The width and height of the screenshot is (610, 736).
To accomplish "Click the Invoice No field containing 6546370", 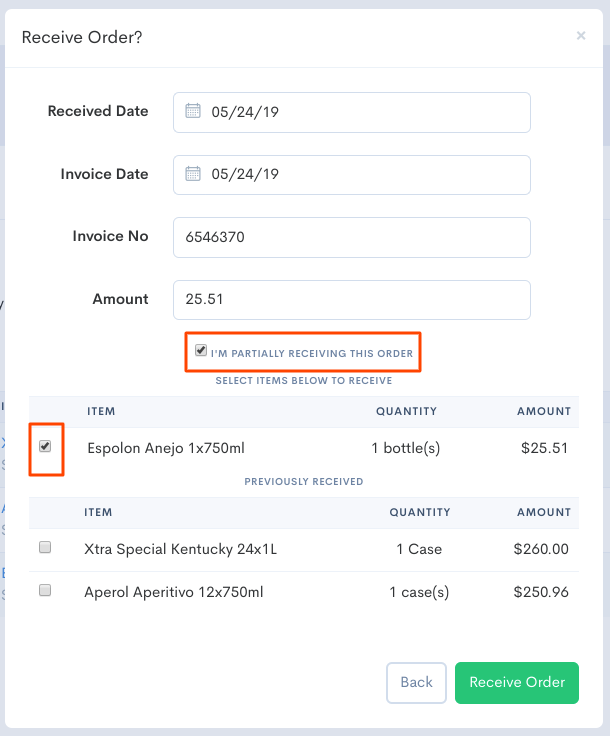I will click(351, 237).
